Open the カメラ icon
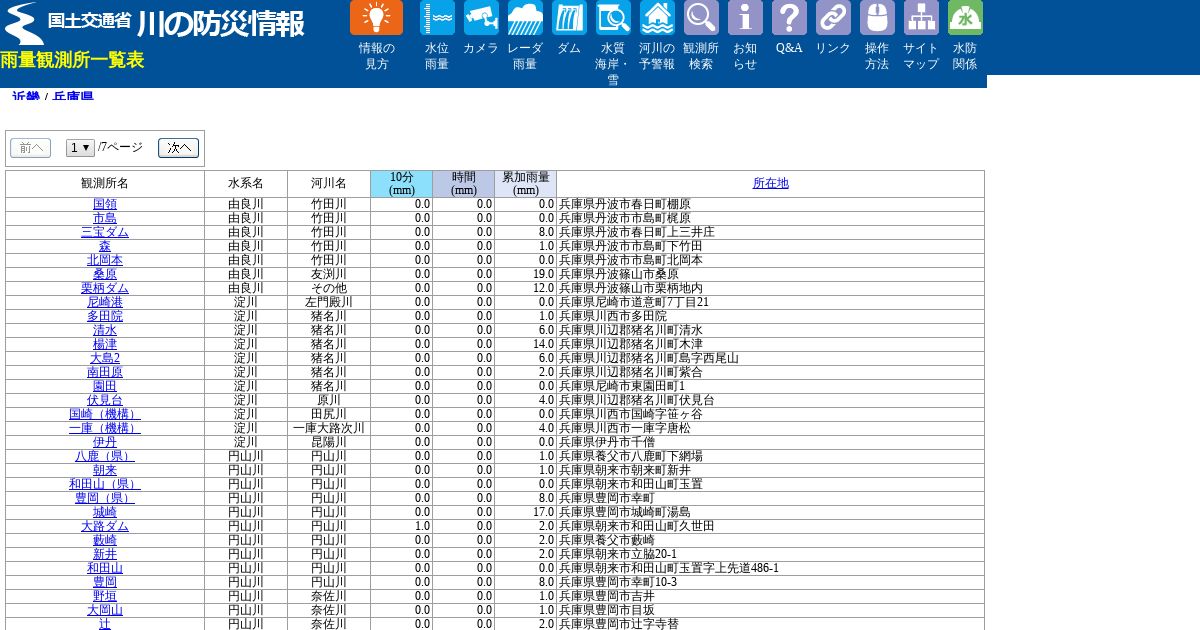The image size is (1200, 630). [x=481, y=18]
